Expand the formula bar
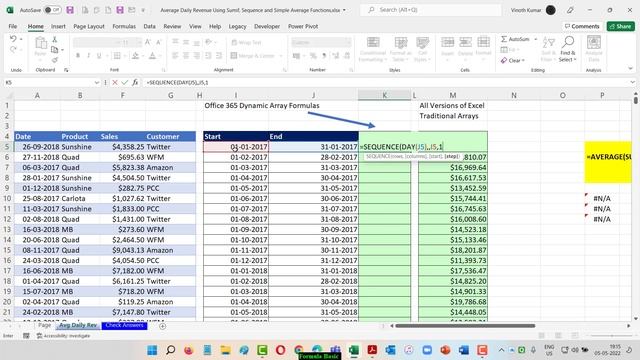Screen dimensions: 640x360 click(x=632, y=82)
